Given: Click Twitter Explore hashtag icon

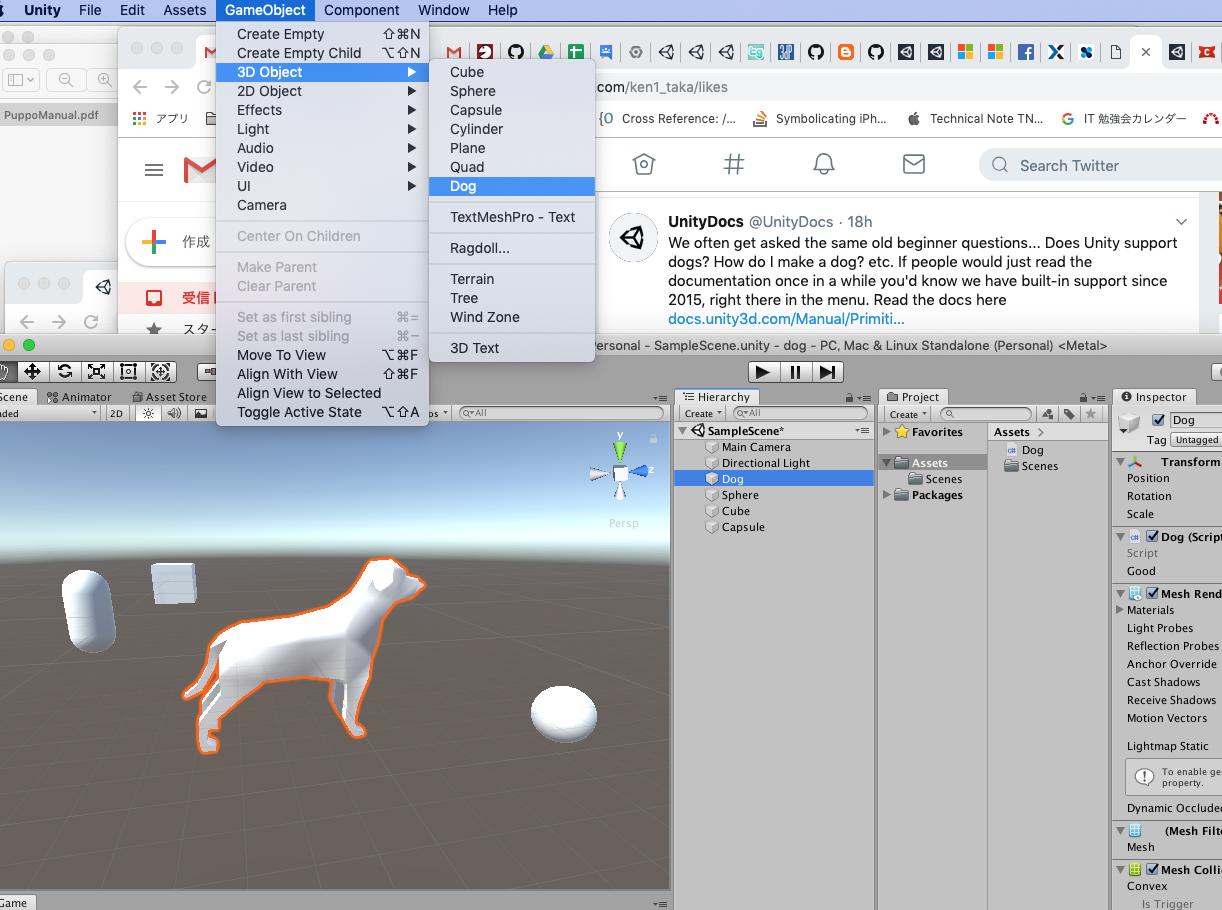Looking at the screenshot, I should pyautogui.click(x=734, y=165).
